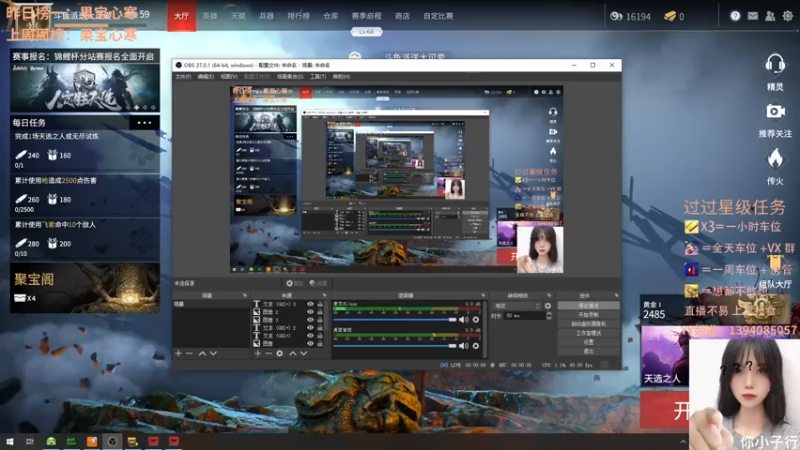Pop out the 场景 dock panel
This screenshot has height=450, width=800.
point(245,295)
